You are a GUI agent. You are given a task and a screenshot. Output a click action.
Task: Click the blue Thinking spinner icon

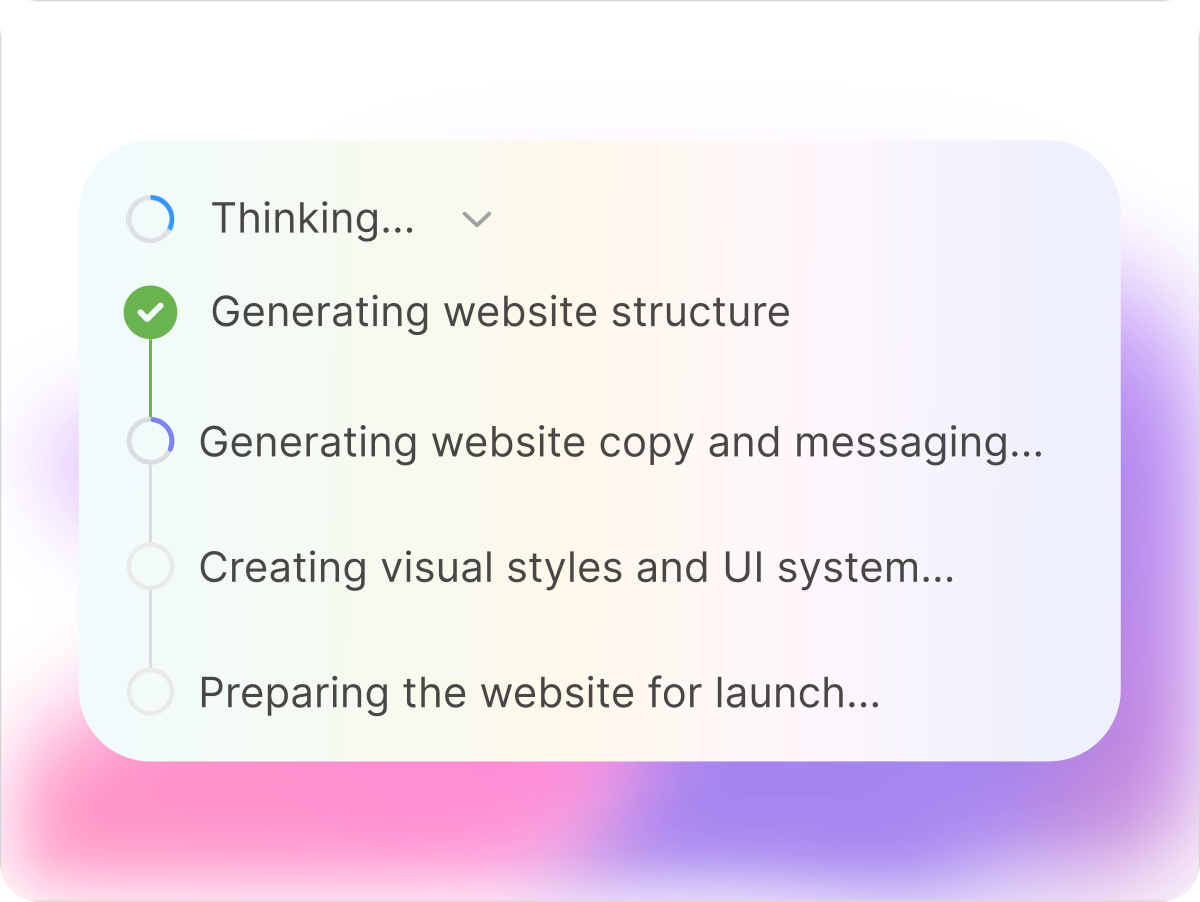point(151,218)
